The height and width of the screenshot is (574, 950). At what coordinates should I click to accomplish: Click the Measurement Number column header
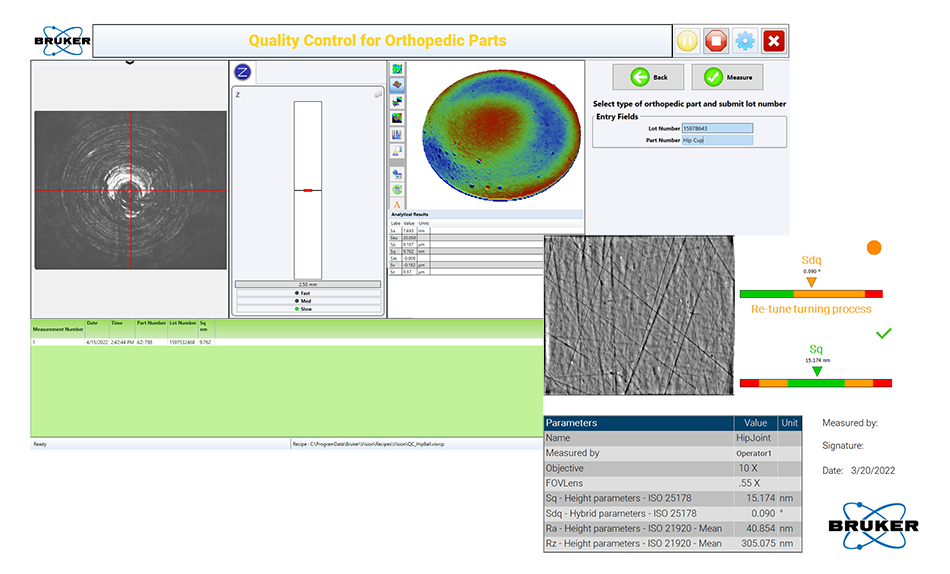point(57,328)
